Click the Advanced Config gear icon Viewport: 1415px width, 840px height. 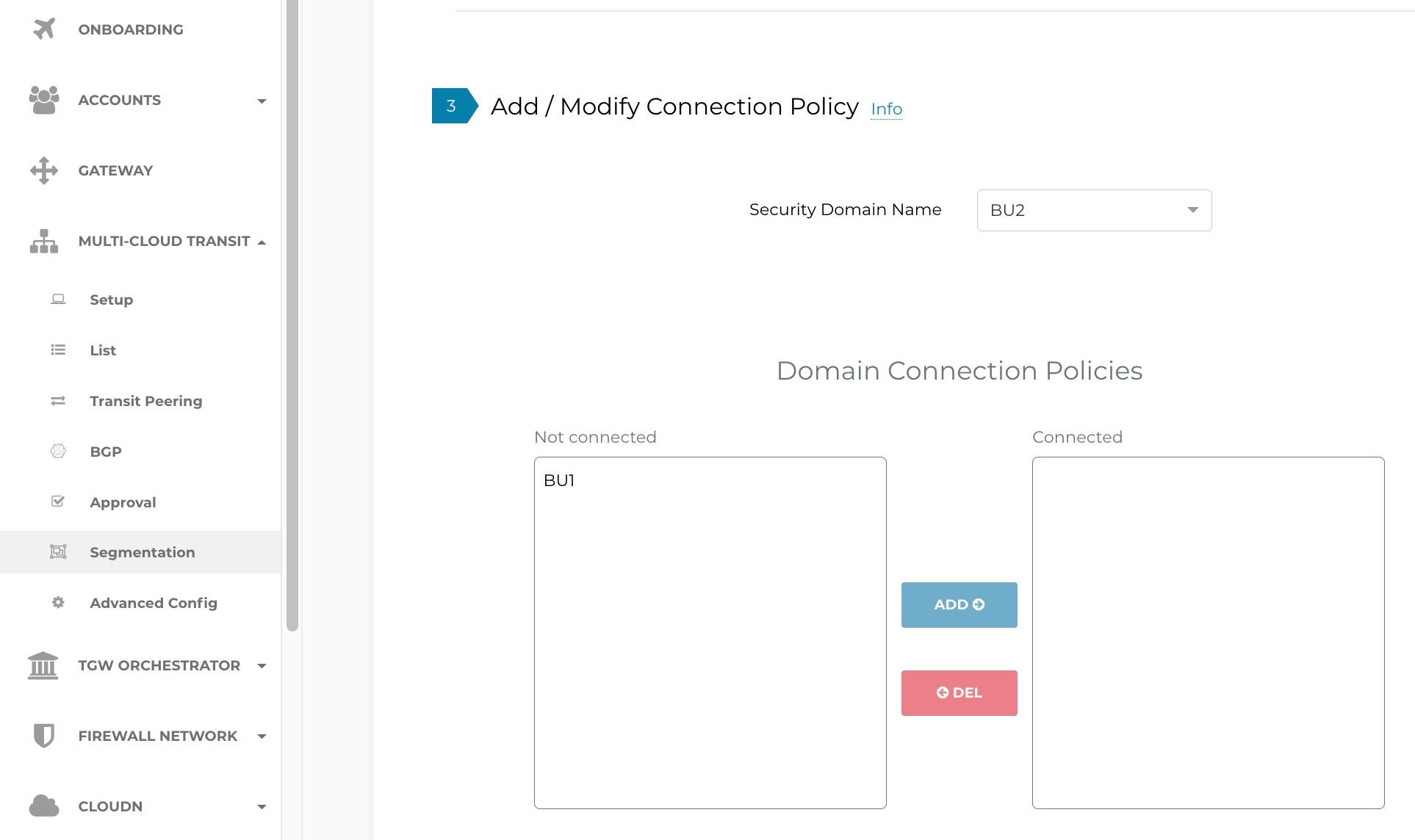click(x=58, y=602)
